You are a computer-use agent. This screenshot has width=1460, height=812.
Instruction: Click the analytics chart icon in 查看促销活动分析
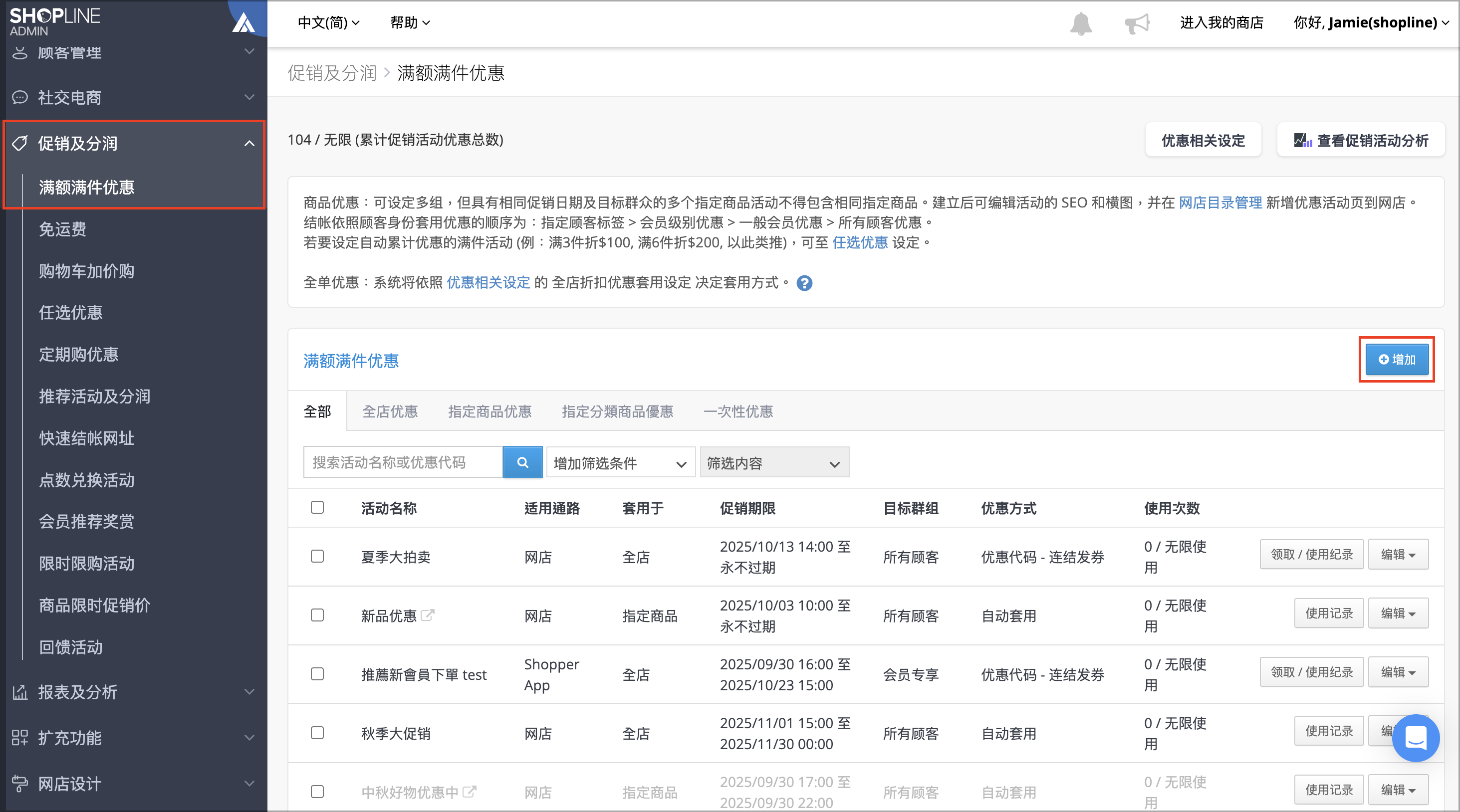coord(1303,141)
